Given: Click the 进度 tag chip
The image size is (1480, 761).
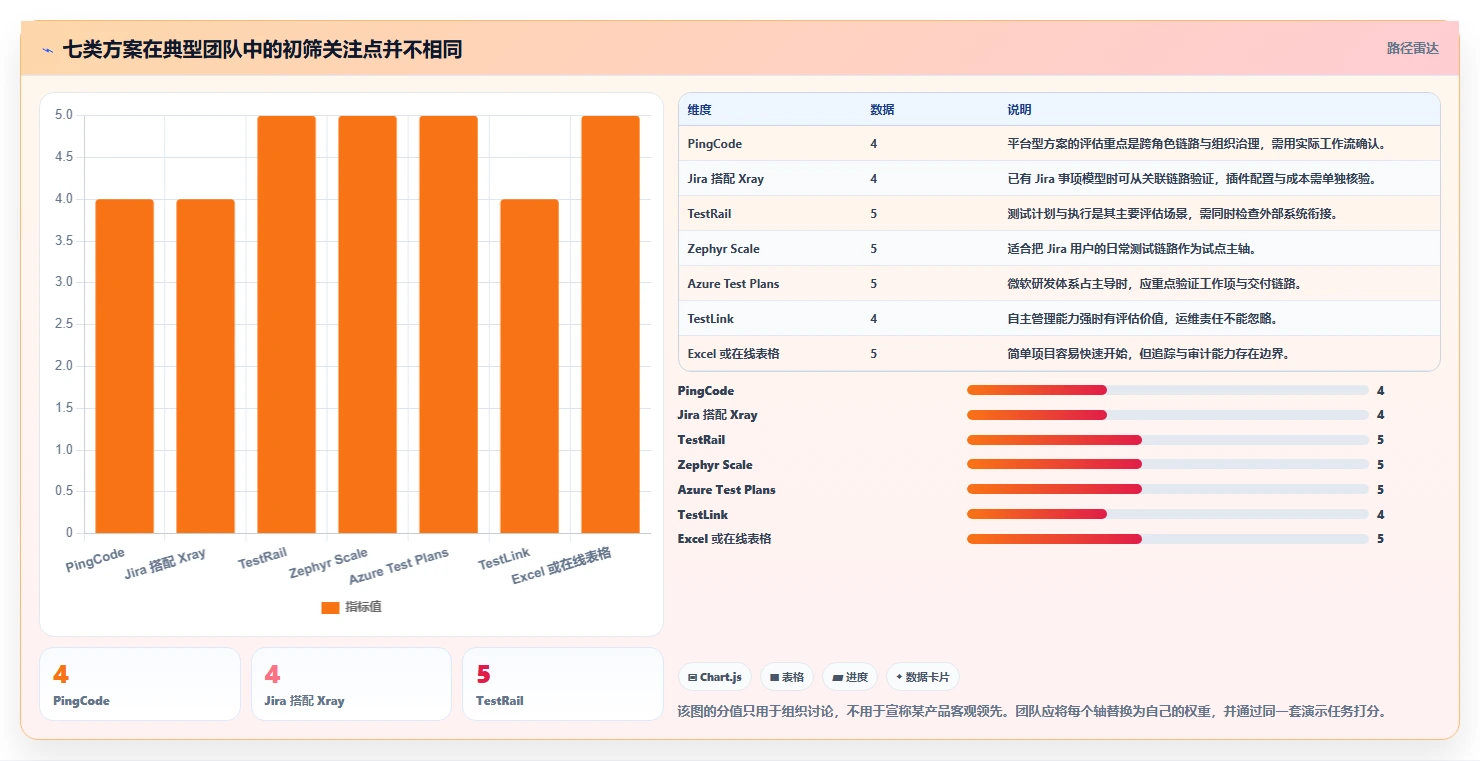Looking at the screenshot, I should pyautogui.click(x=850, y=677).
